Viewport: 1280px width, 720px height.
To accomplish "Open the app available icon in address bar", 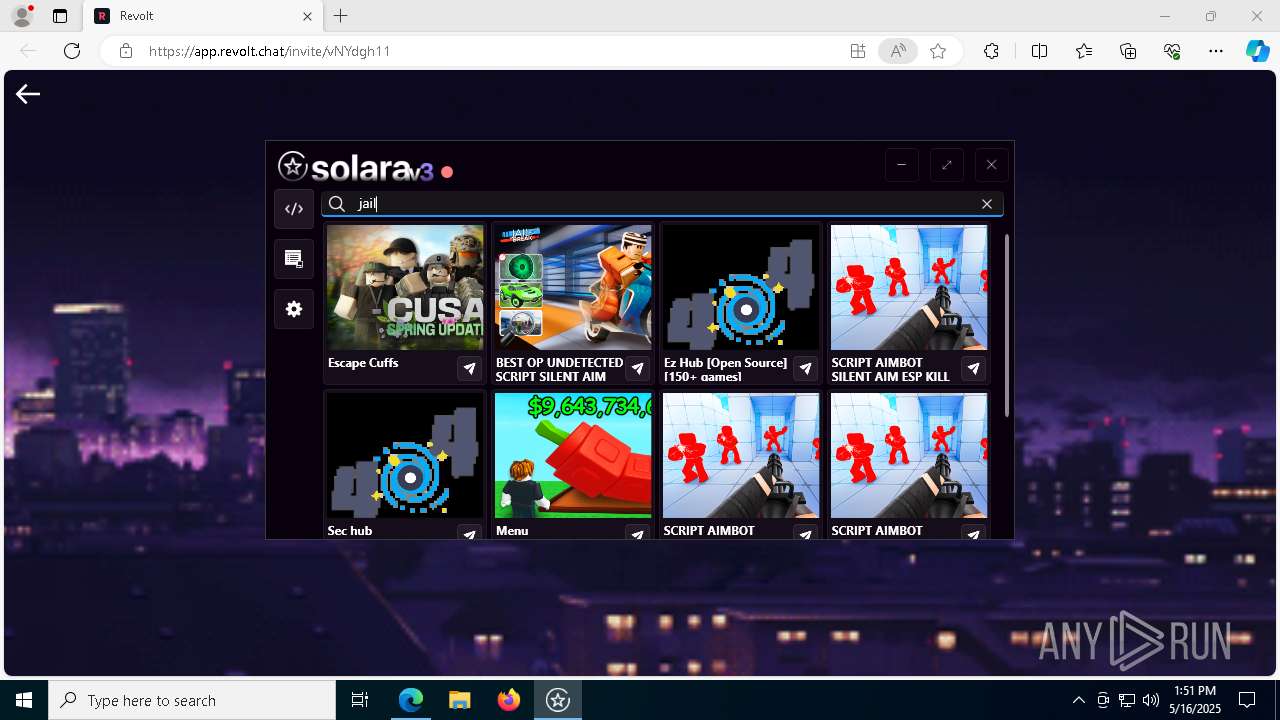I will [x=858, y=51].
